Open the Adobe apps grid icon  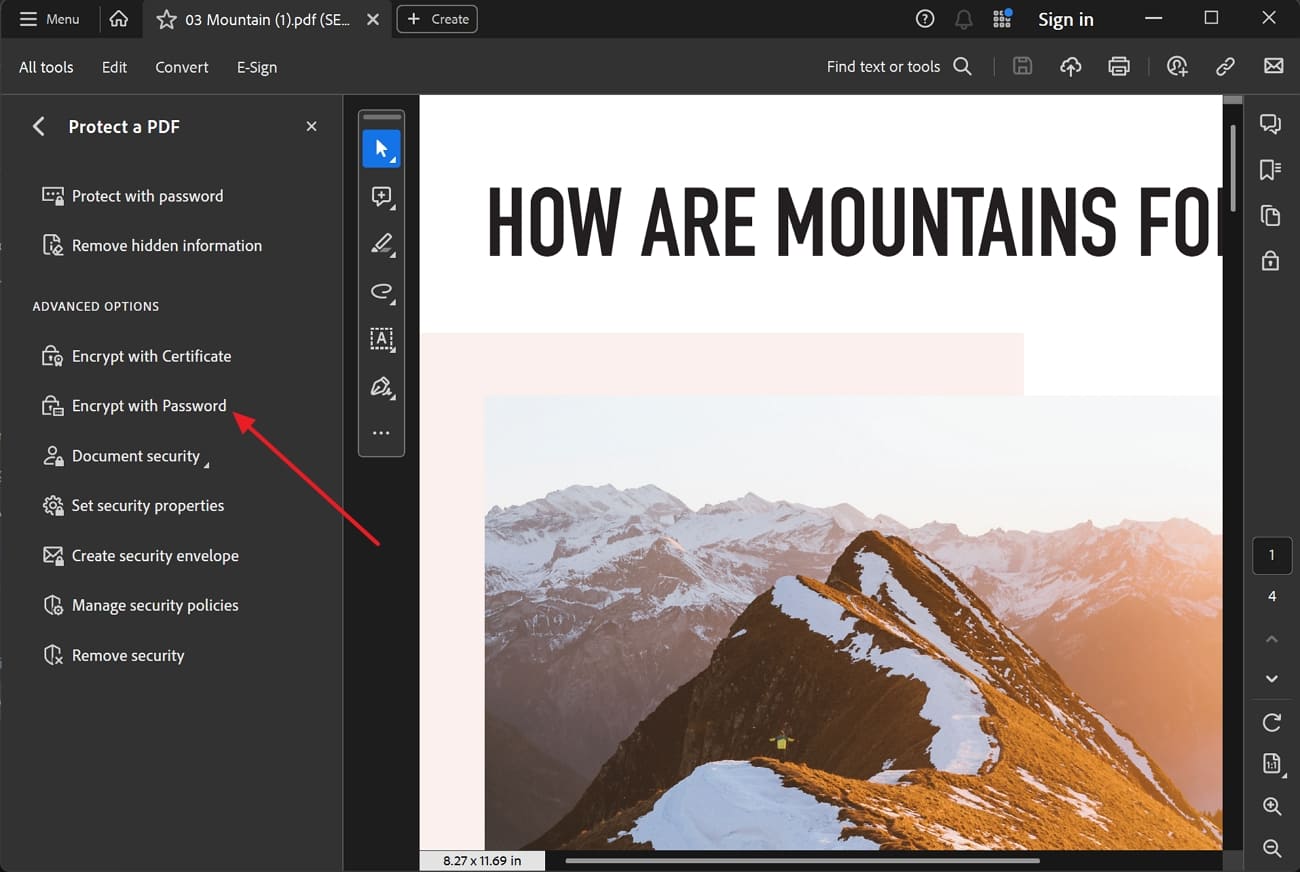(1001, 19)
